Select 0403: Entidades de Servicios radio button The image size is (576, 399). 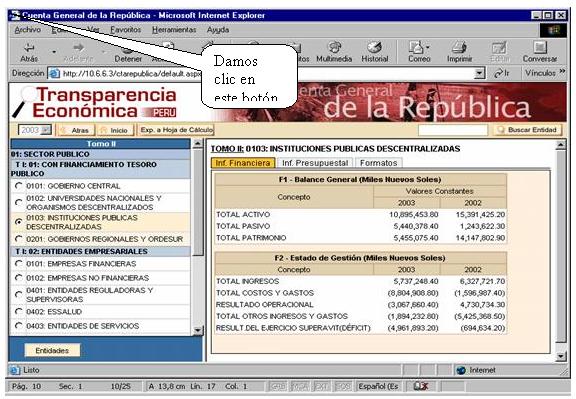coord(18,326)
